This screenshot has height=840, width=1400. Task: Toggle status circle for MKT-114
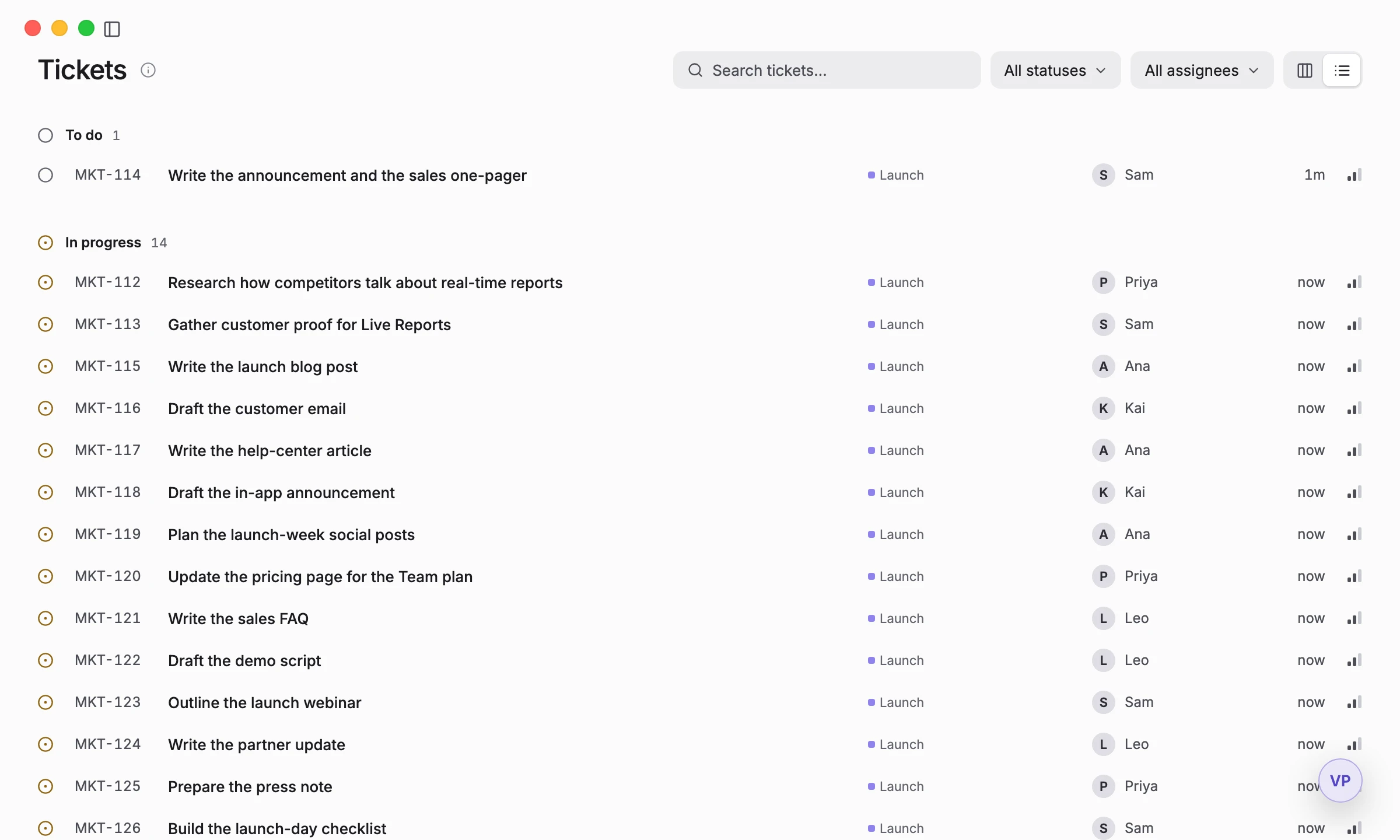pyautogui.click(x=45, y=175)
